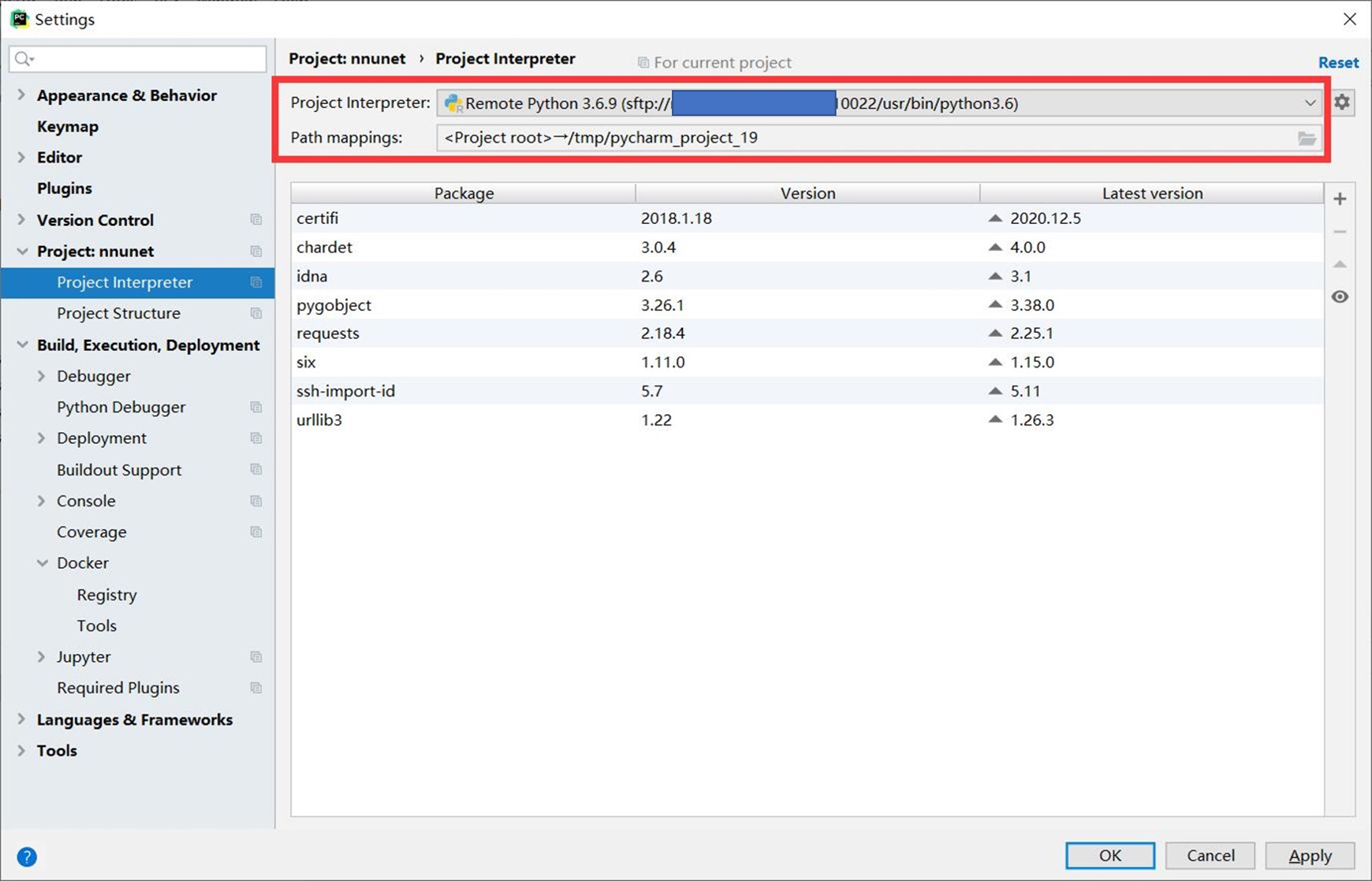Collapse the Docker node
Screen dimensions: 1372x881
(42, 563)
